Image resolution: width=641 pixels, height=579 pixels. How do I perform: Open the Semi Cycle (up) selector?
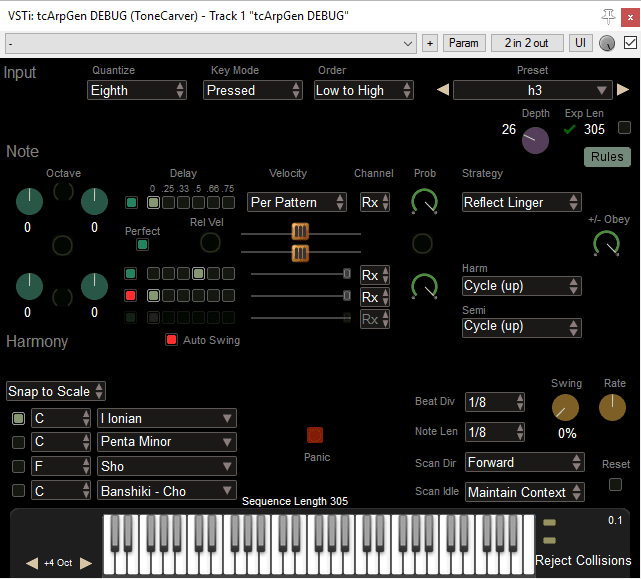click(x=522, y=328)
